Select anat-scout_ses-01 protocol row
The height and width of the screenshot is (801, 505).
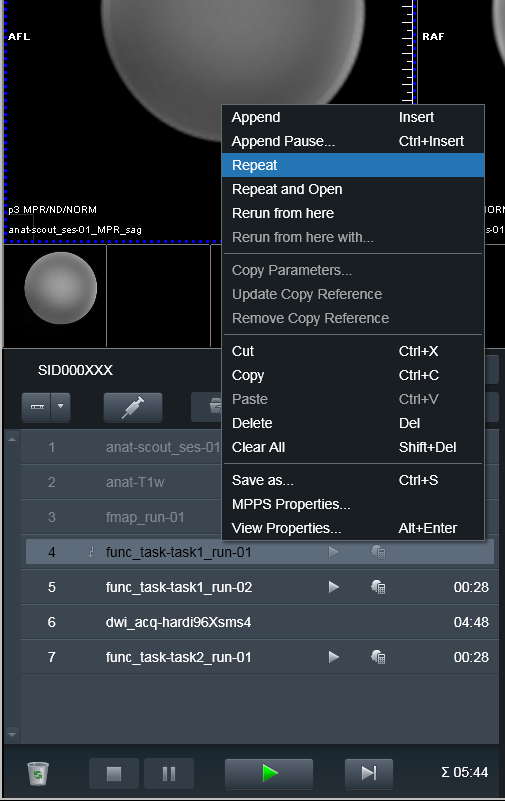[x=122, y=447]
